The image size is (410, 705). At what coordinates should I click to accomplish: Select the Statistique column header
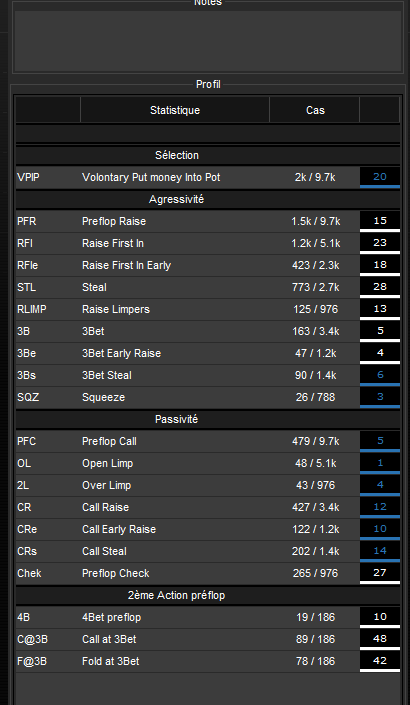click(175, 110)
